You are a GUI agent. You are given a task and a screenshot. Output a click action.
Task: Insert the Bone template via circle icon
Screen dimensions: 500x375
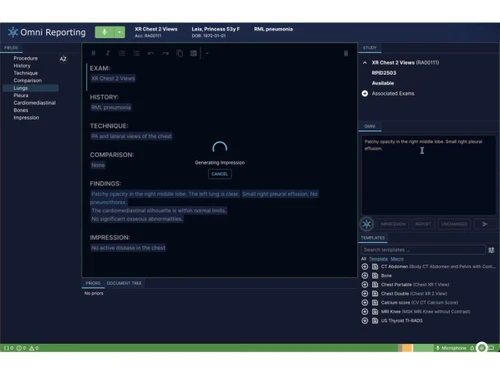pos(365,276)
